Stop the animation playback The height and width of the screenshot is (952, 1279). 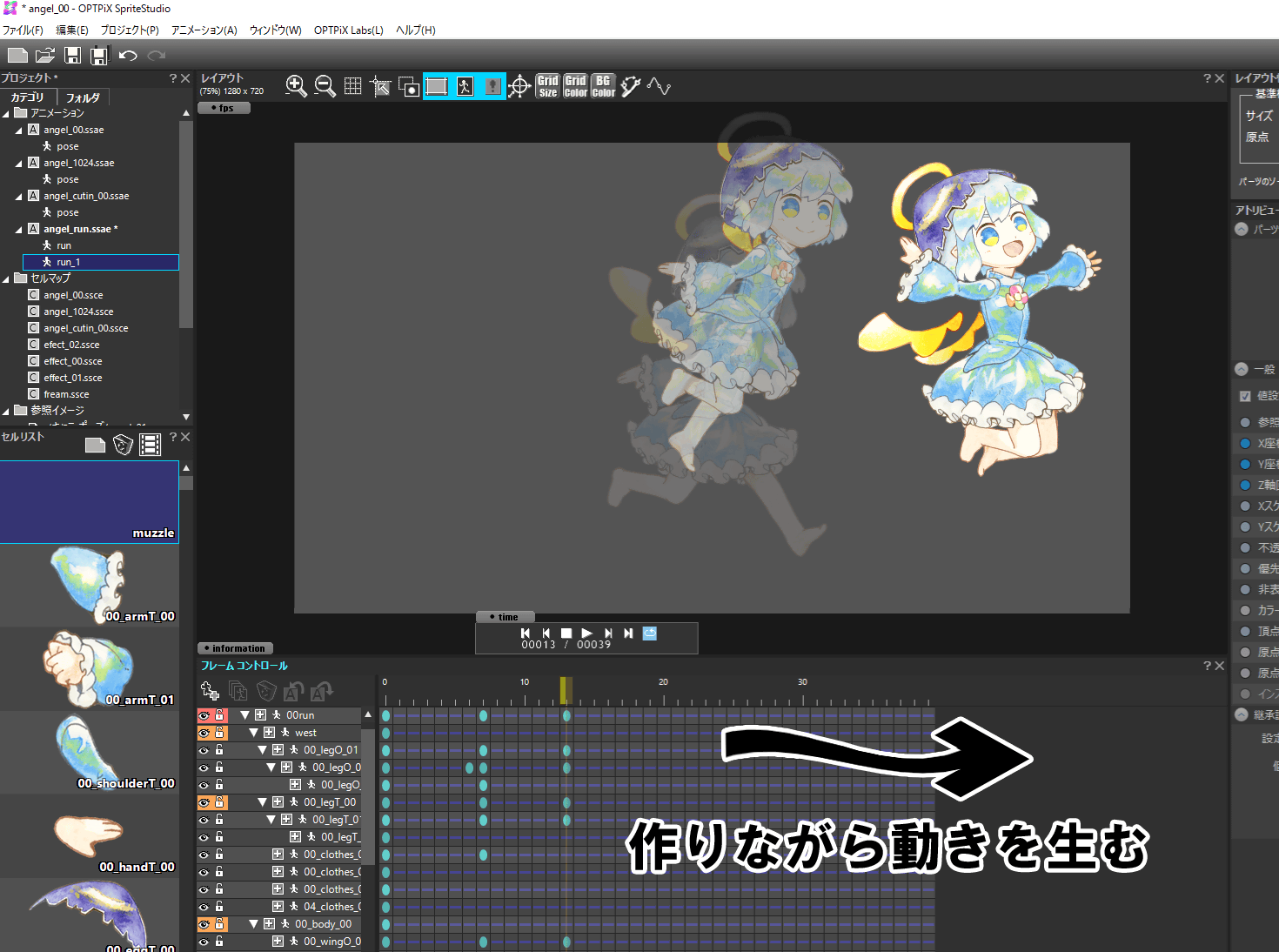click(x=566, y=634)
